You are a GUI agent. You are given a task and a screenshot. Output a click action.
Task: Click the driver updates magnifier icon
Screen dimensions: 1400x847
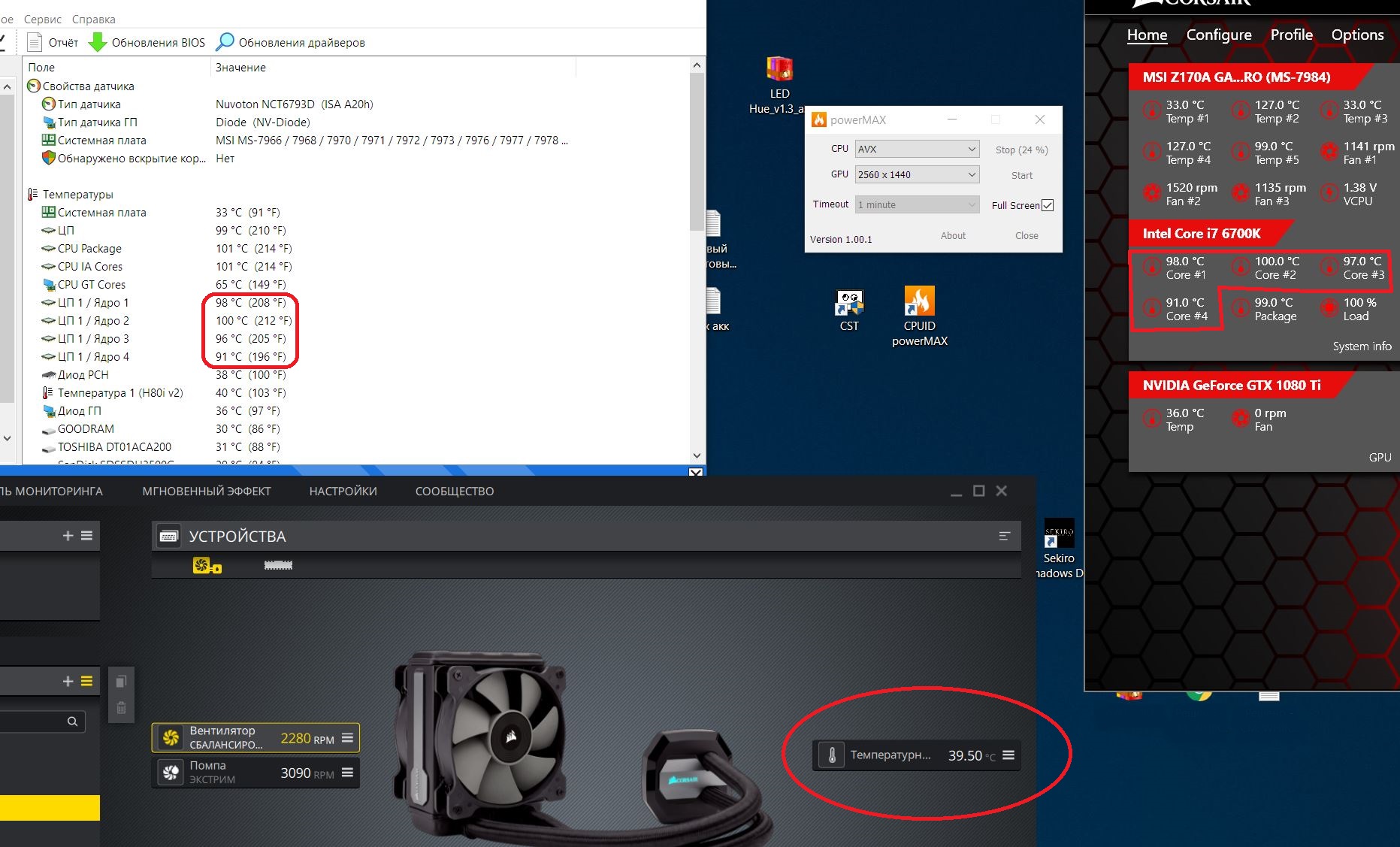point(225,42)
